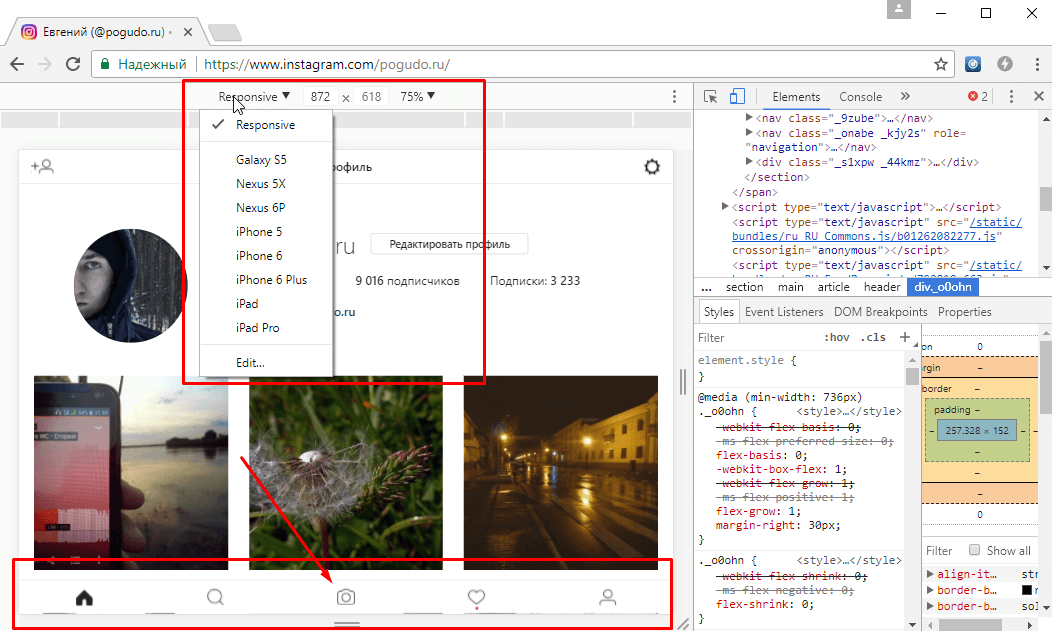Add new style rule plus icon
The image size is (1052, 631).
[905, 337]
